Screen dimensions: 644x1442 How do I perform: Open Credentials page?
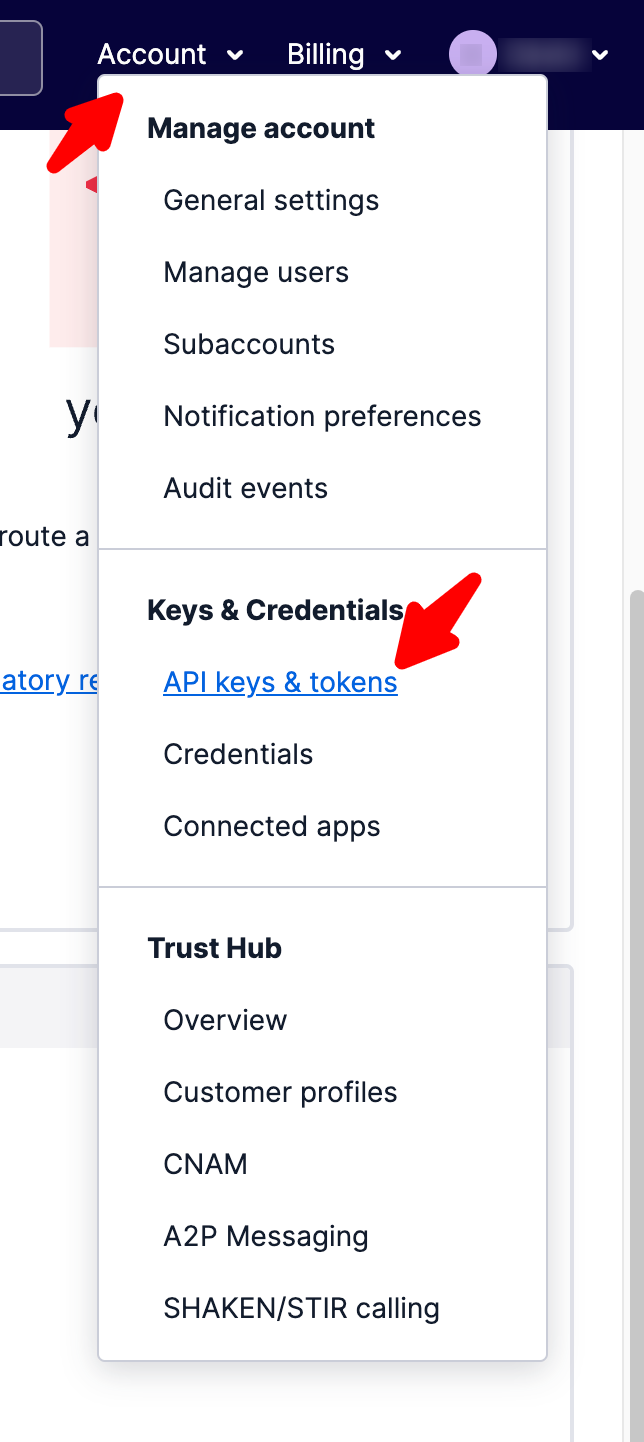click(238, 754)
